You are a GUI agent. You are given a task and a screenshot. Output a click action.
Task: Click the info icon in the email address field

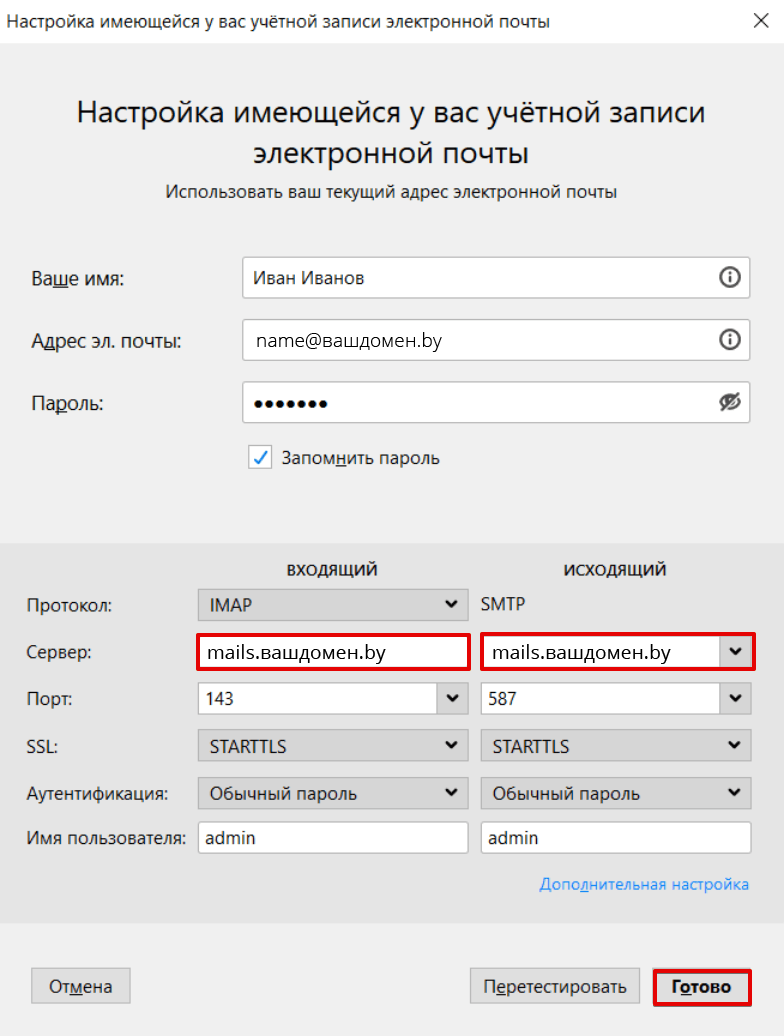point(729,340)
